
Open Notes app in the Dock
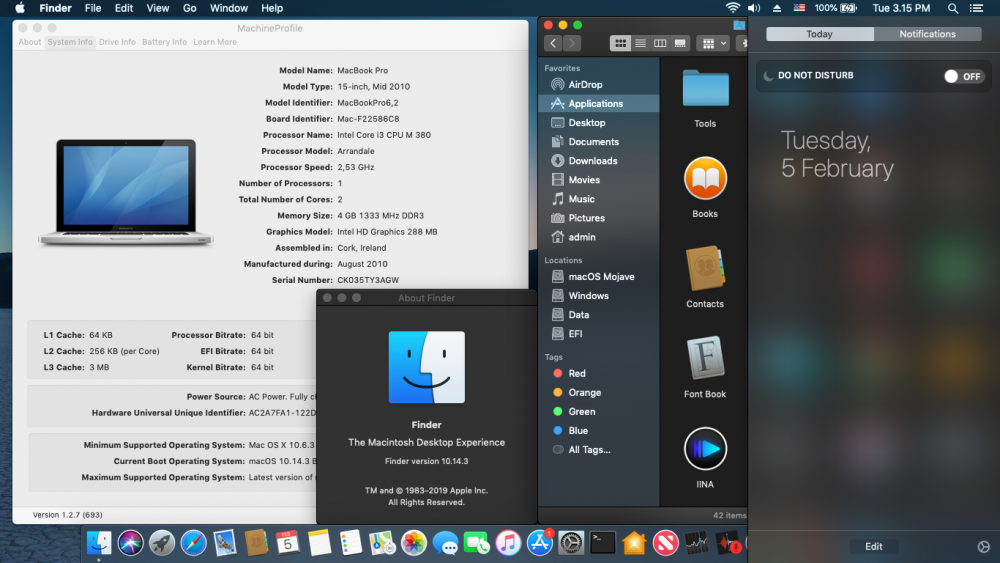[319, 543]
